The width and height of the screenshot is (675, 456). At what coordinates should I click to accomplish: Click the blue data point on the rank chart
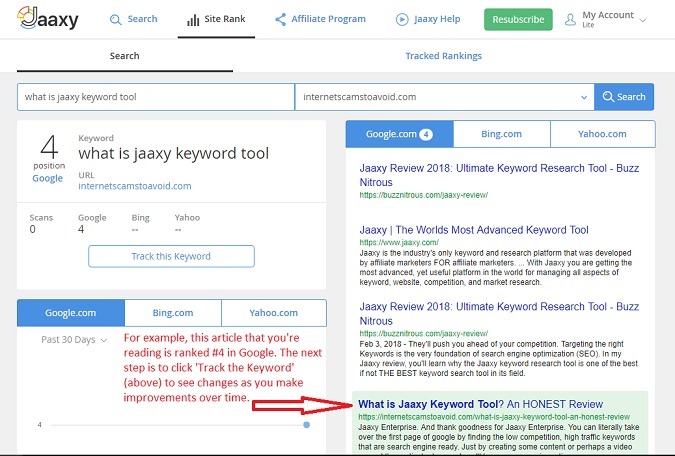click(307, 425)
